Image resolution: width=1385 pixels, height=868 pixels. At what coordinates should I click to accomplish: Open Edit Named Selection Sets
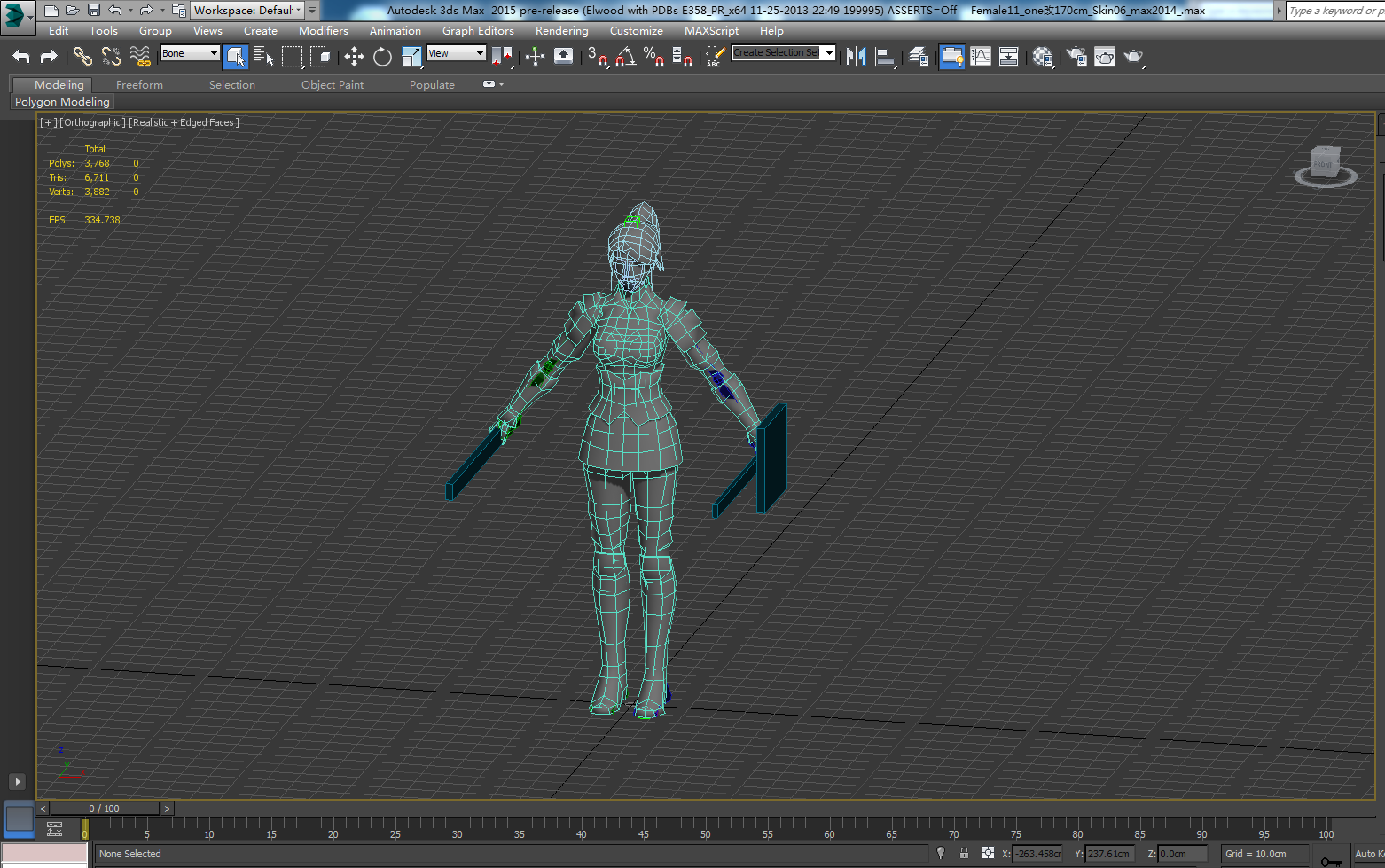click(715, 57)
